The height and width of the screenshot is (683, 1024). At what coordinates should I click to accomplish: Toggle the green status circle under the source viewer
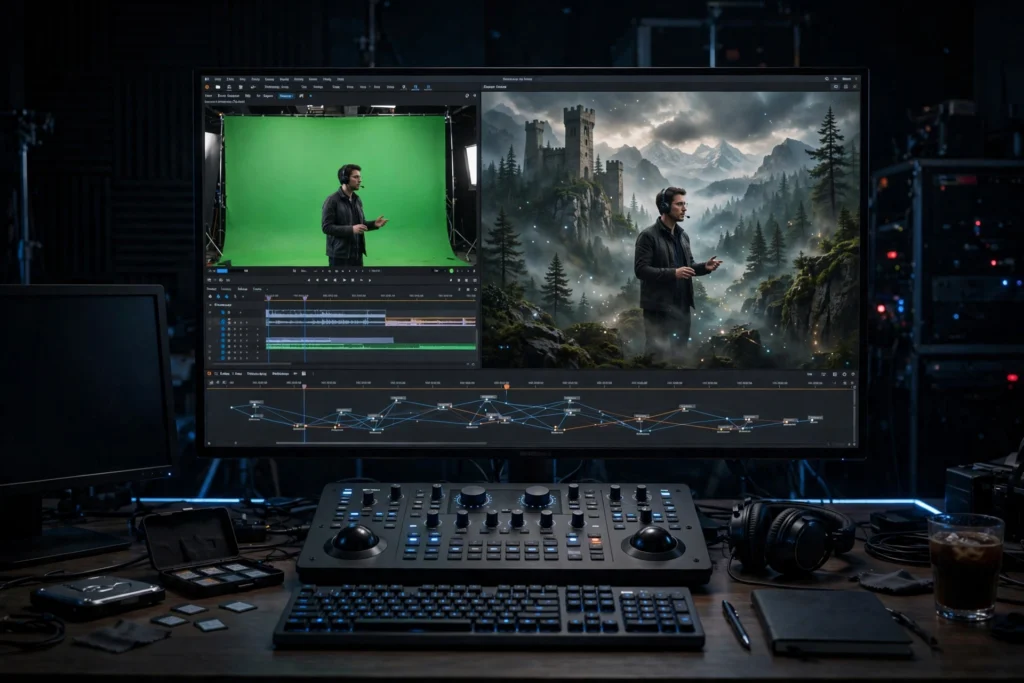tap(451, 270)
